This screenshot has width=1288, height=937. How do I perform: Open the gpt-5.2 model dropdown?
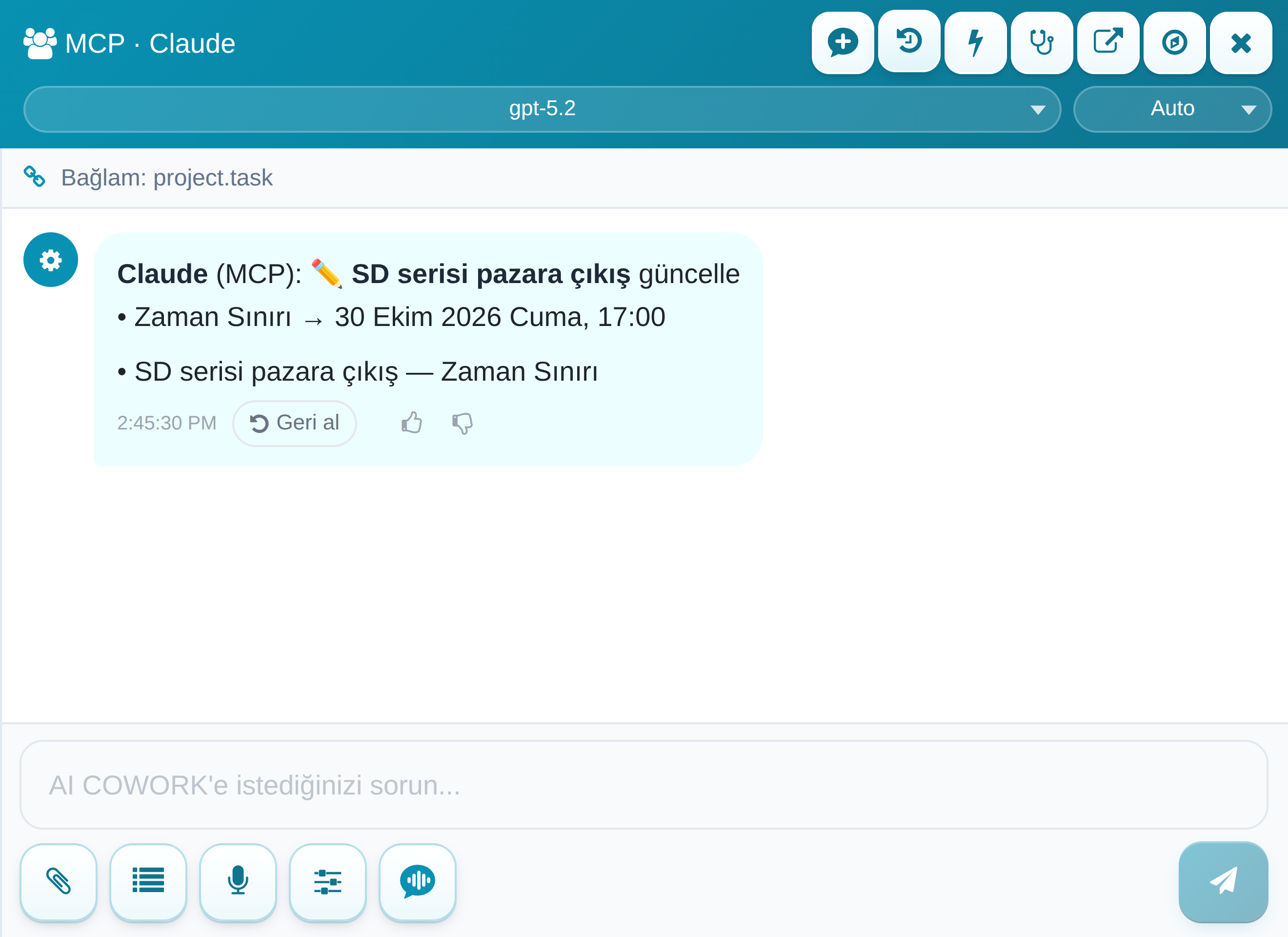542,109
